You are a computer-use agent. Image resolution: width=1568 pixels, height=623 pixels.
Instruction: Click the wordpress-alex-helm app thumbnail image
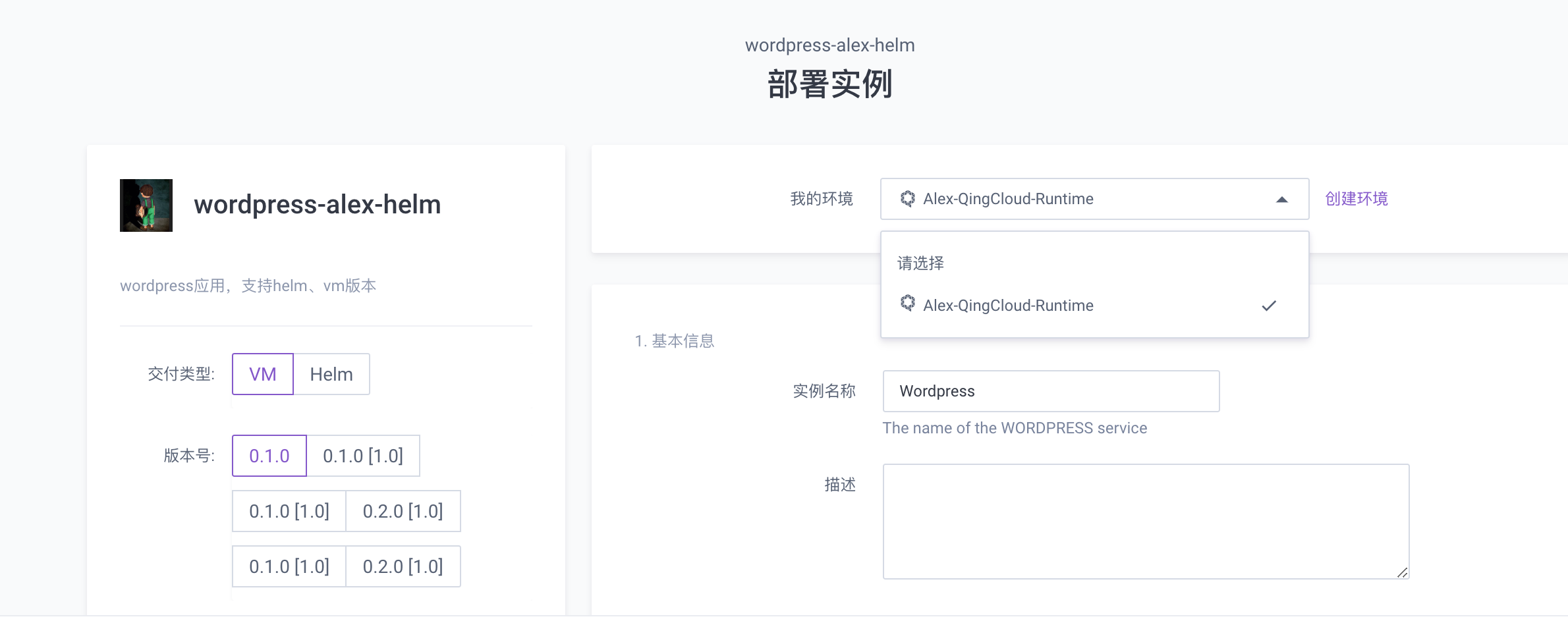tap(146, 205)
